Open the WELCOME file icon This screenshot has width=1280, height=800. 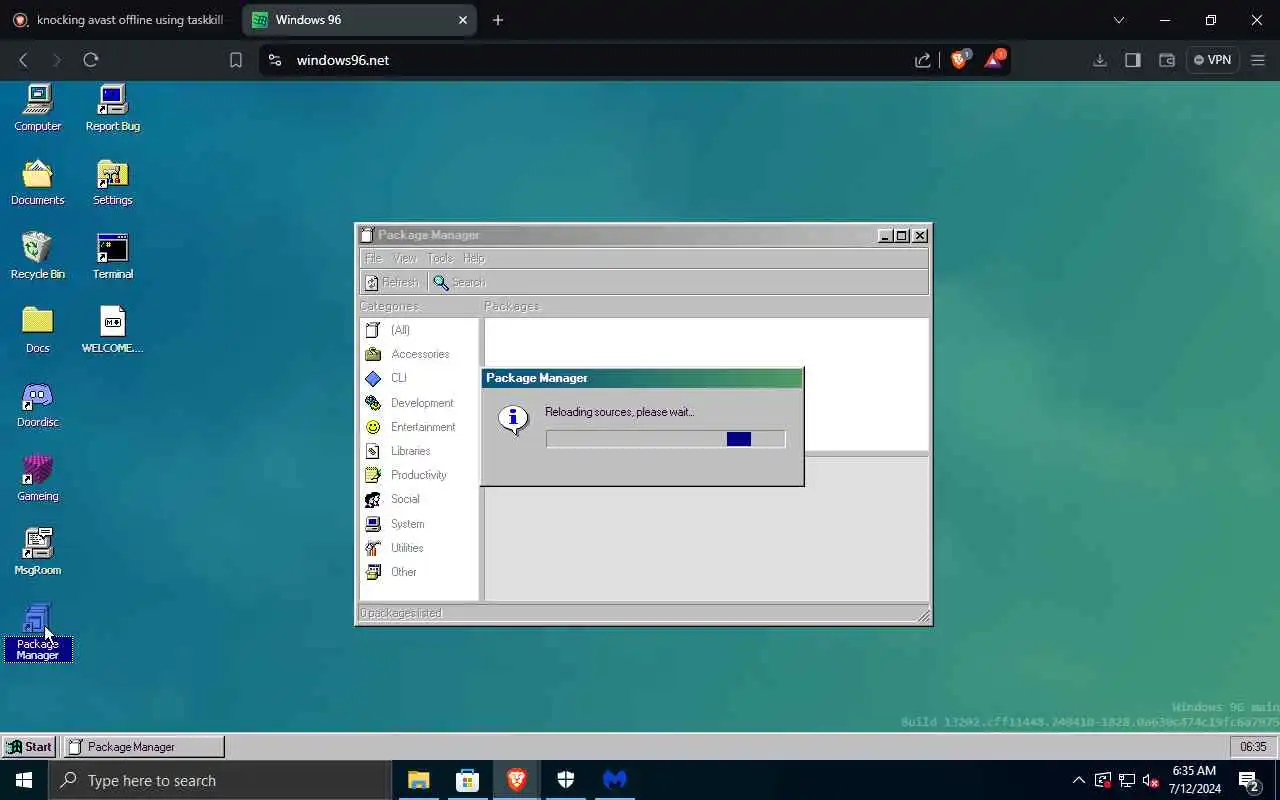point(112,330)
